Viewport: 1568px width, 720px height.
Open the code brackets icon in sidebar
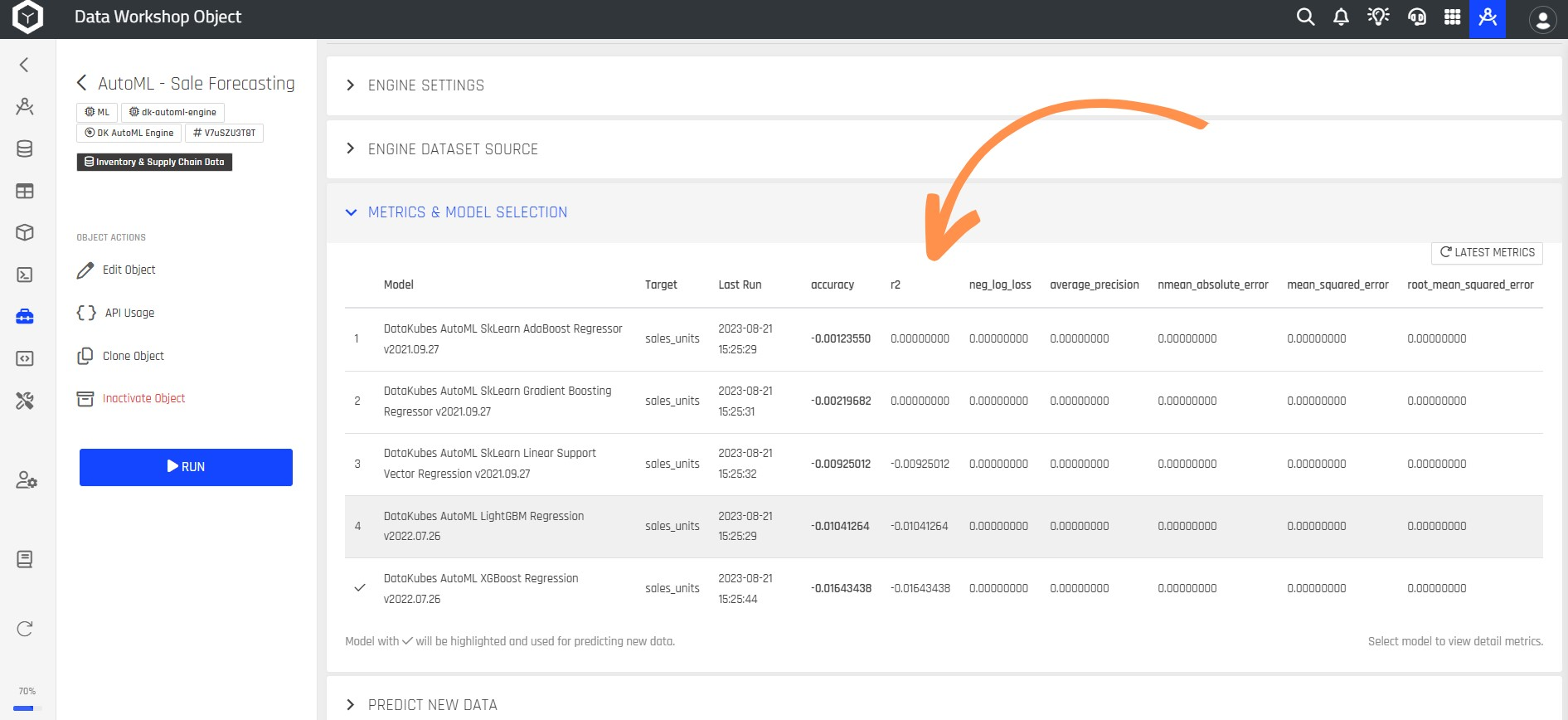click(x=25, y=358)
